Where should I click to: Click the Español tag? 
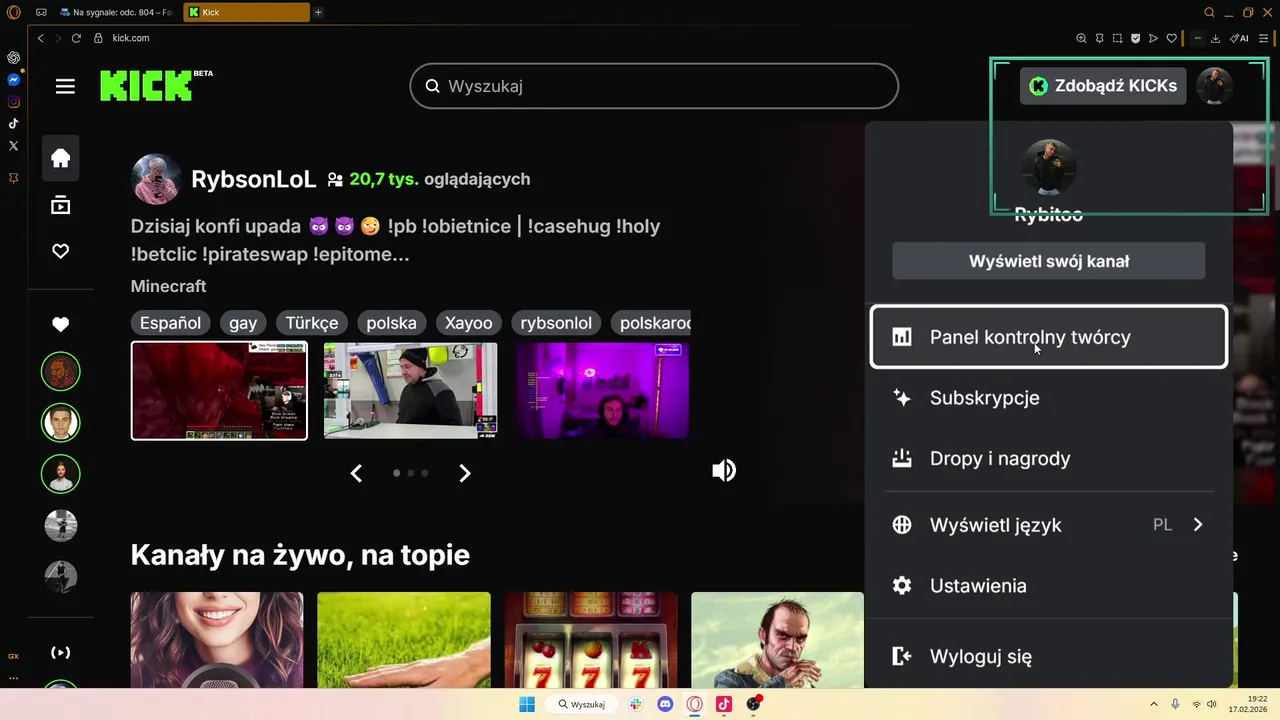pyautogui.click(x=170, y=323)
